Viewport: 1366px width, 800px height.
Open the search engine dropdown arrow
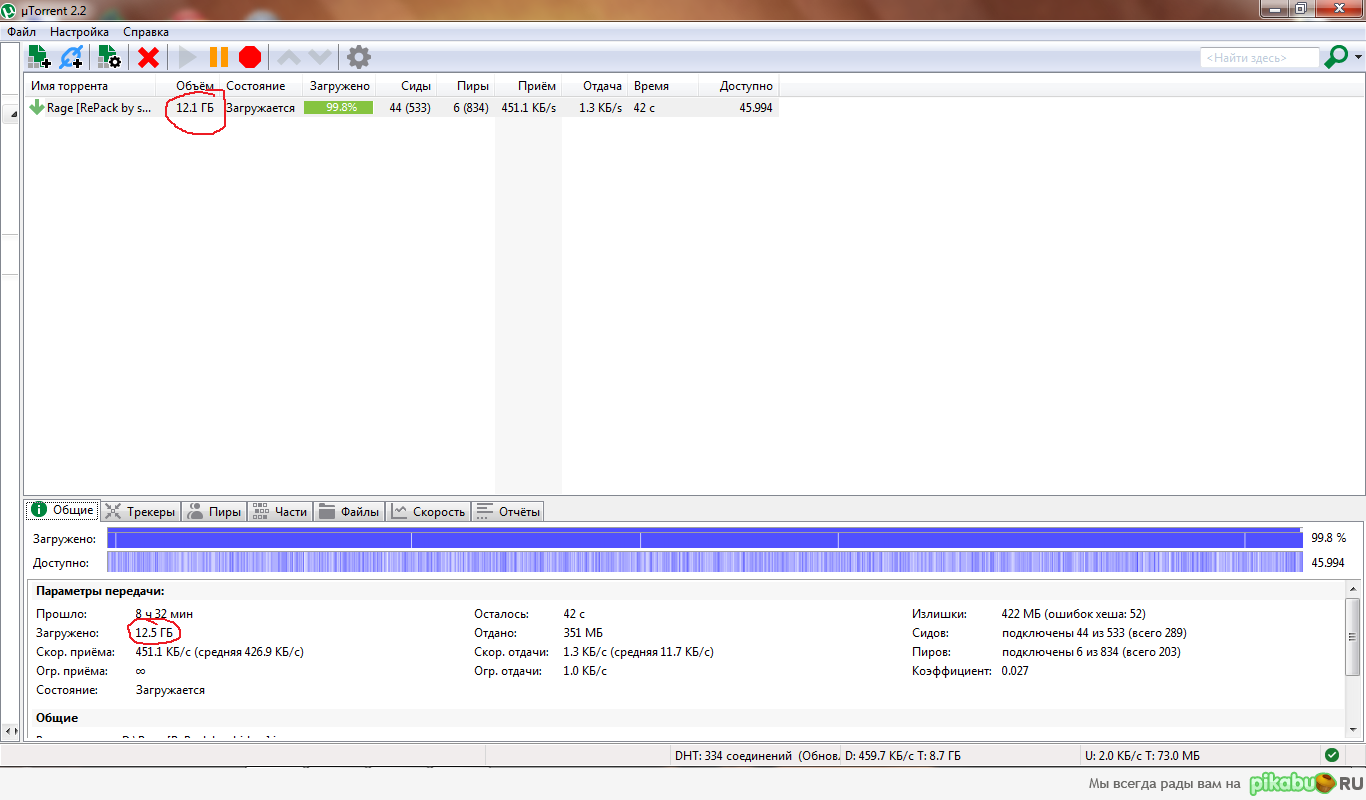[x=1358, y=58]
